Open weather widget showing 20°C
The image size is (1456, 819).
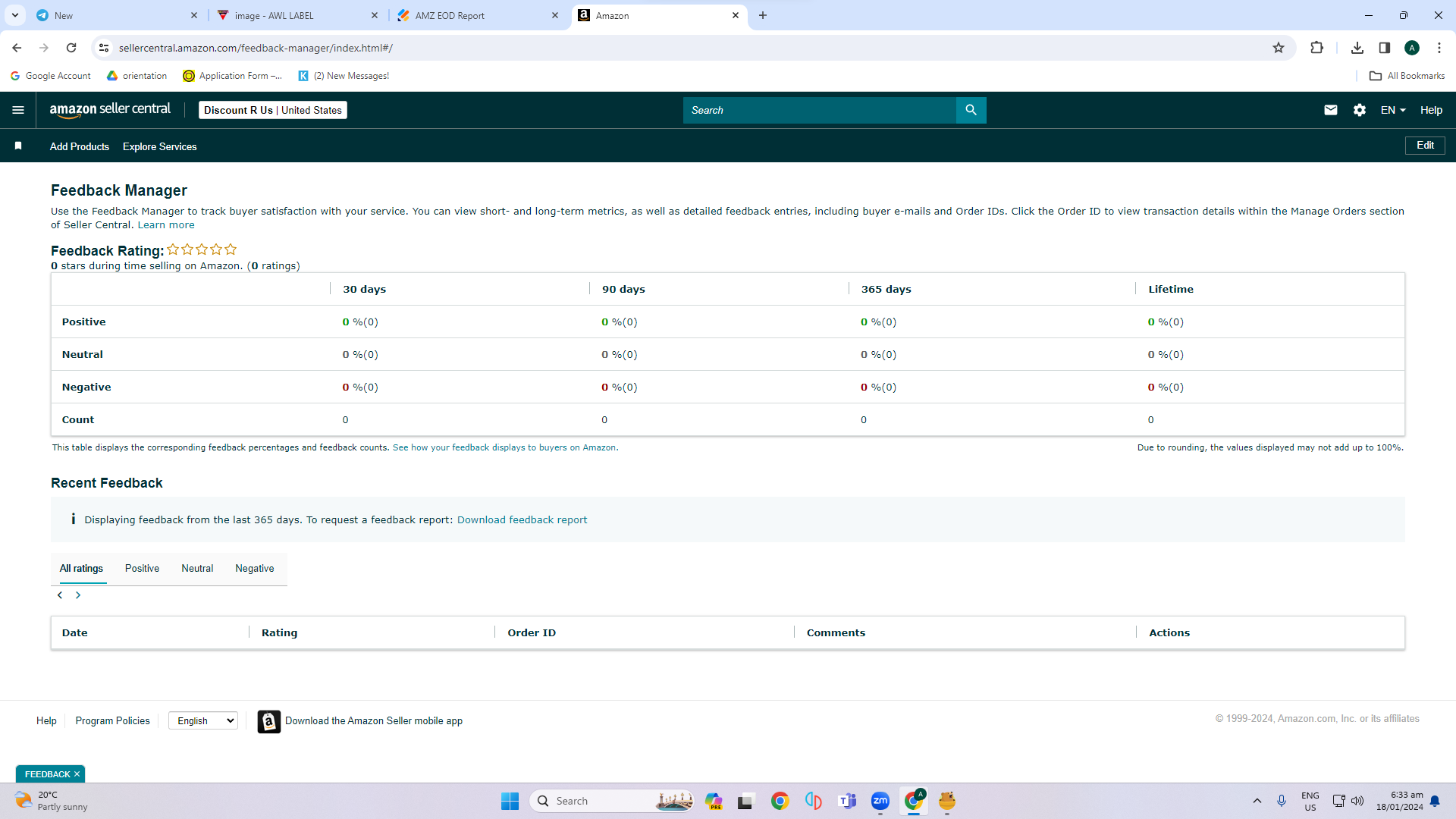point(52,801)
